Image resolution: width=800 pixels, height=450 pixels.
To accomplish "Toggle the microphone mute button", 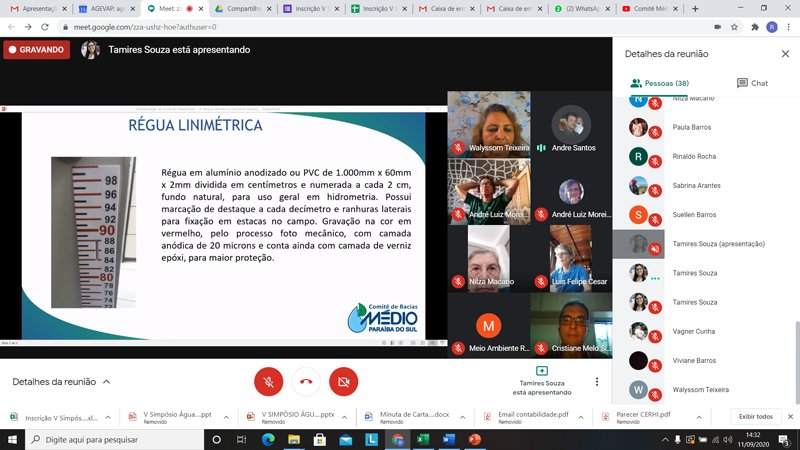I will [x=268, y=381].
